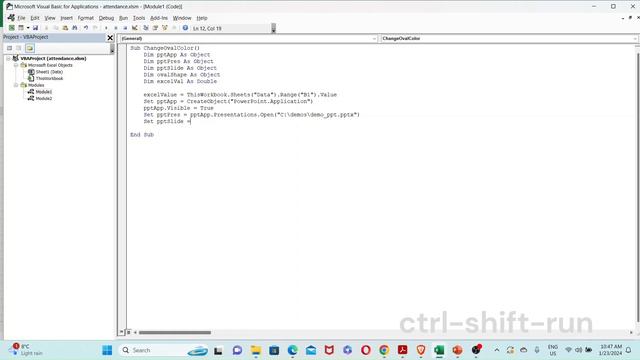The image size is (640, 360).
Task: Switch to Full Module View button
Action: coord(128,332)
